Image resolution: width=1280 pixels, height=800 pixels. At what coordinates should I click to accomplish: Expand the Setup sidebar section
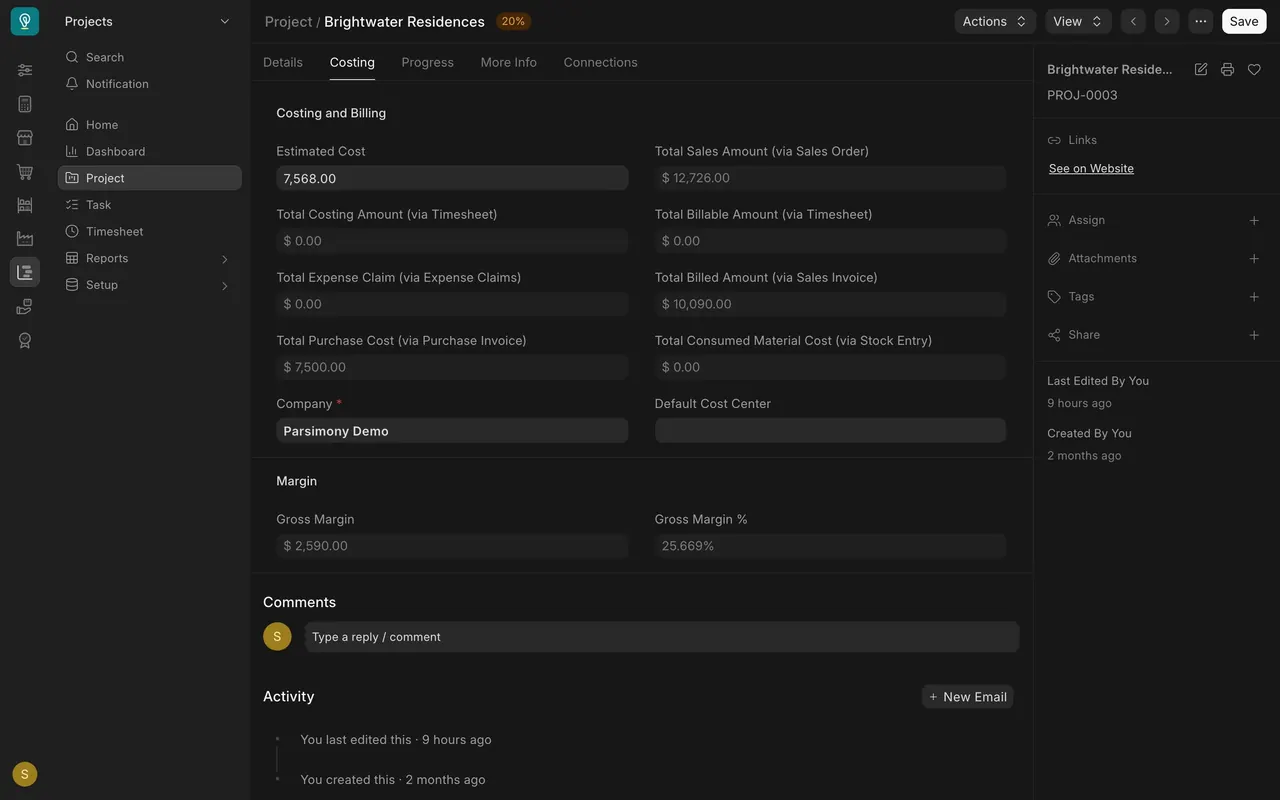coord(149,285)
